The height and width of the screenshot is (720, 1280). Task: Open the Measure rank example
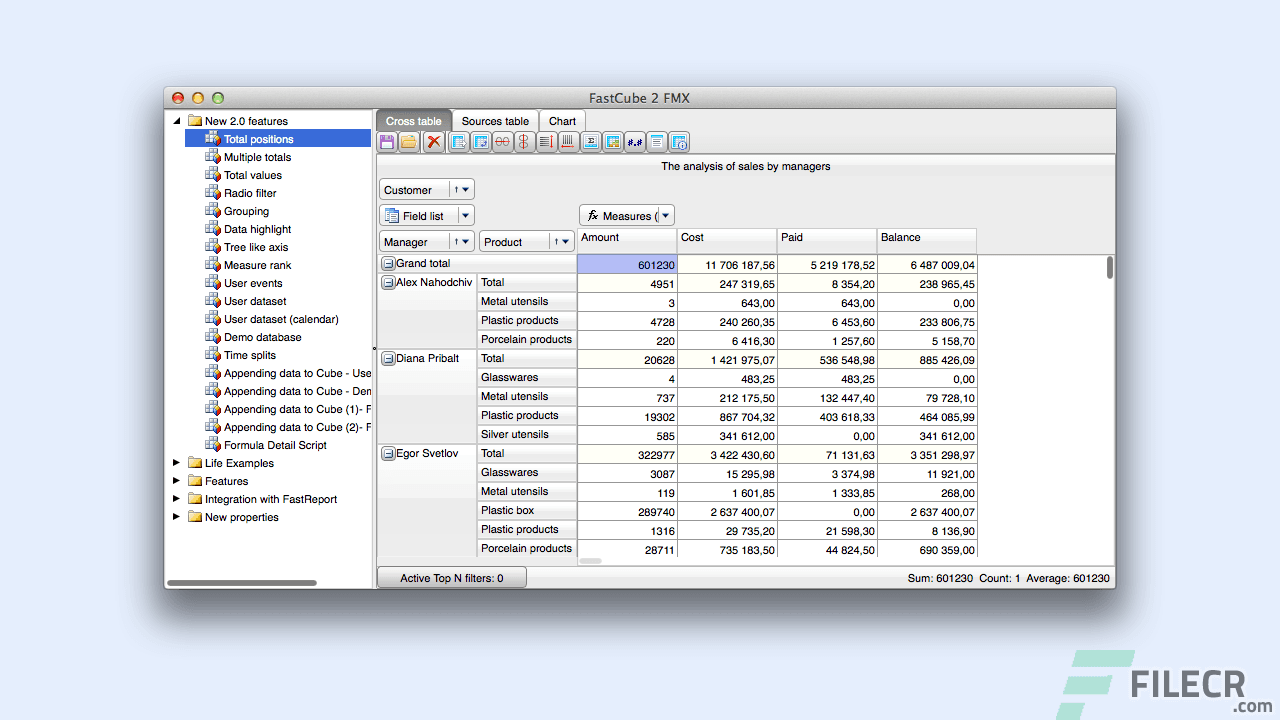[x=257, y=265]
